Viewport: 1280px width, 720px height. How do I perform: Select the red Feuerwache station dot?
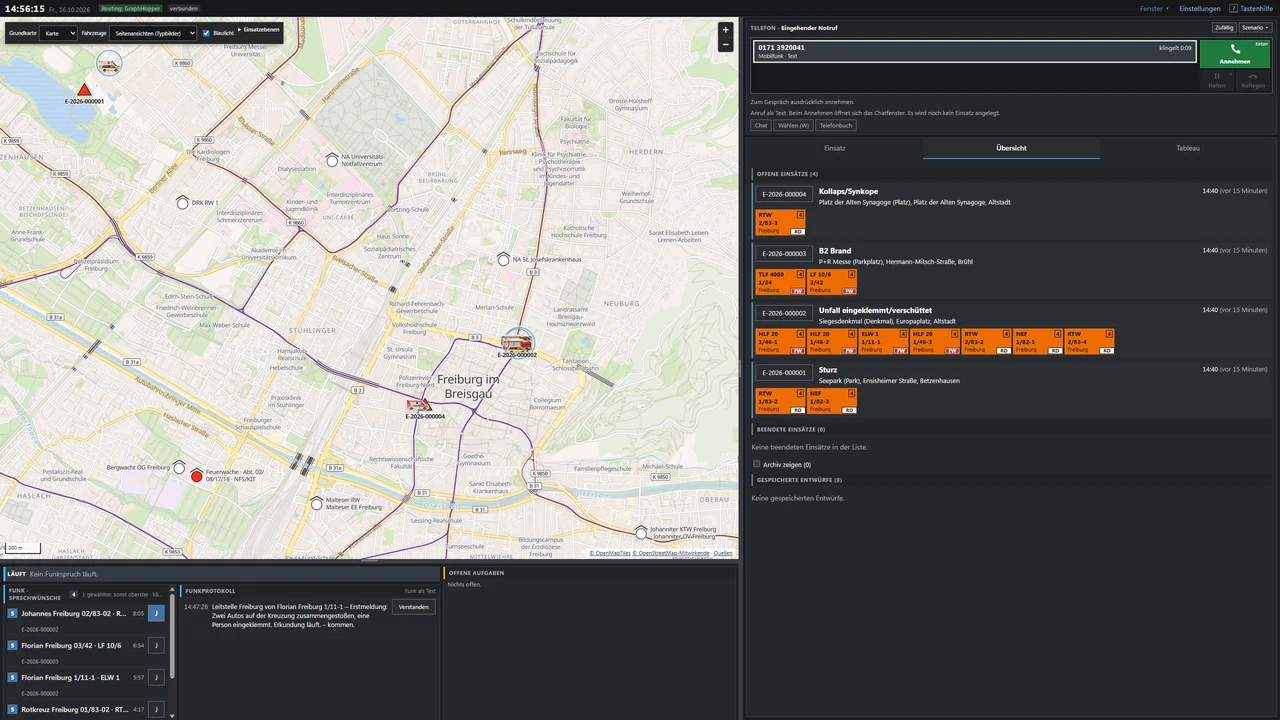coord(197,476)
